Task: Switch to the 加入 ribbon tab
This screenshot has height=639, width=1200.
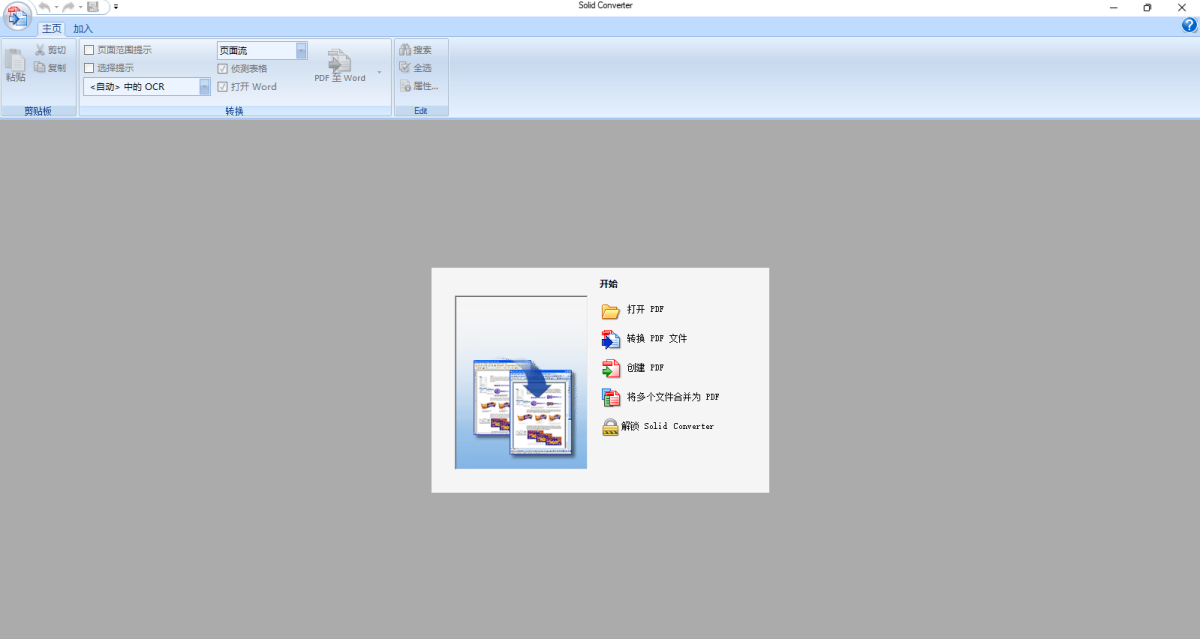Action: click(x=81, y=28)
